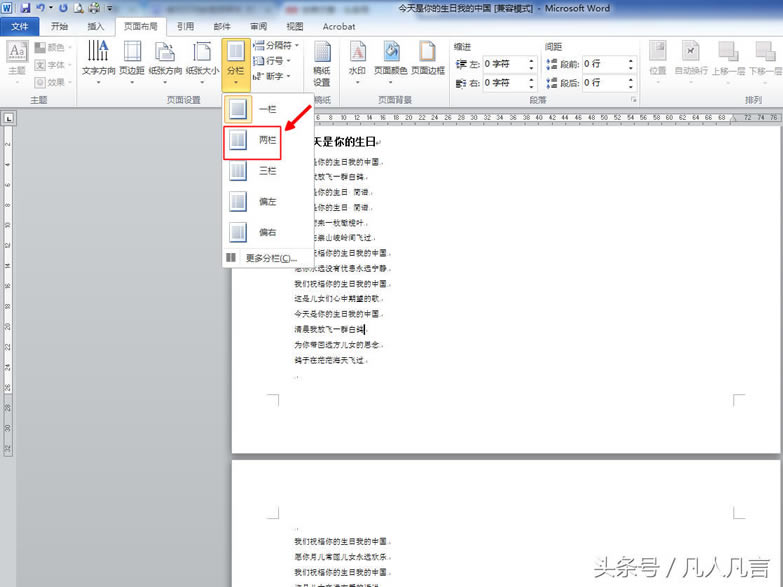Image resolution: width=783 pixels, height=587 pixels.
Task: Open 更多分栏 dialog
Action: [264, 258]
